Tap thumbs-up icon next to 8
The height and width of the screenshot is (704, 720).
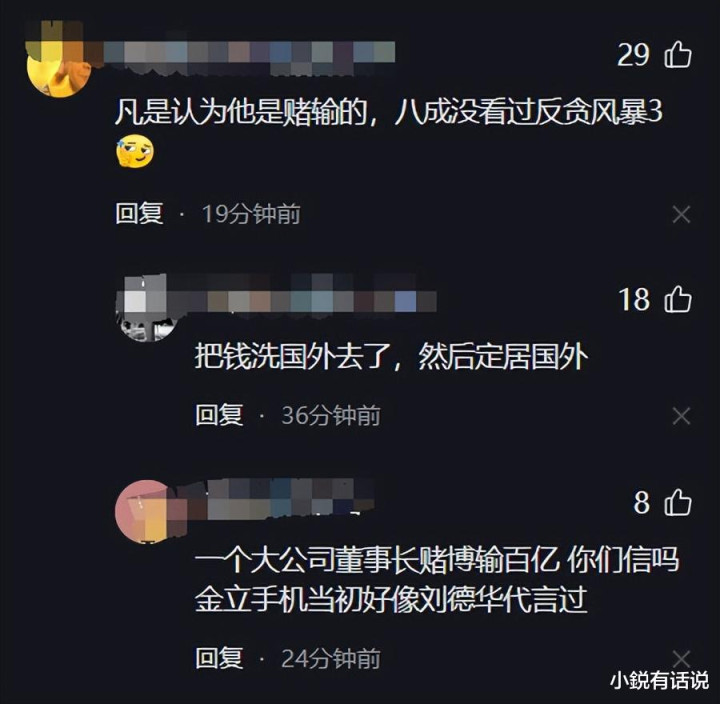pyautogui.click(x=678, y=502)
